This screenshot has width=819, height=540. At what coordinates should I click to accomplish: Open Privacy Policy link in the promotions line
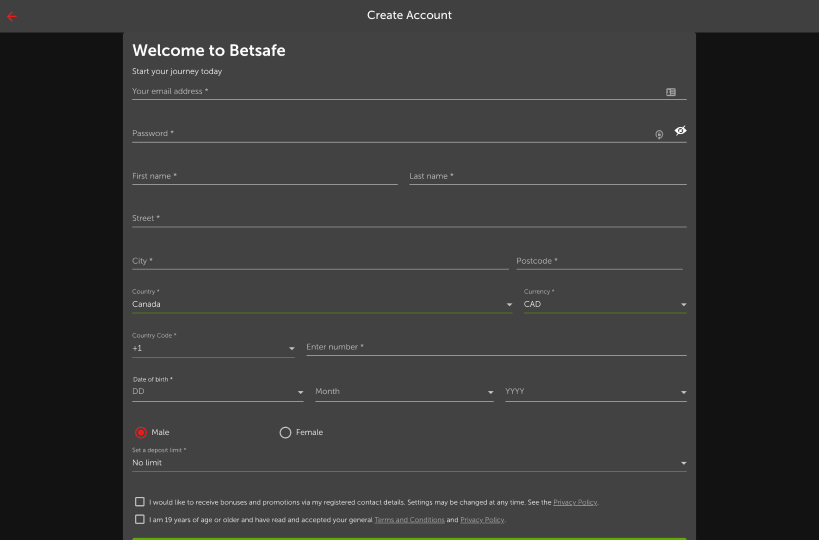click(x=575, y=502)
